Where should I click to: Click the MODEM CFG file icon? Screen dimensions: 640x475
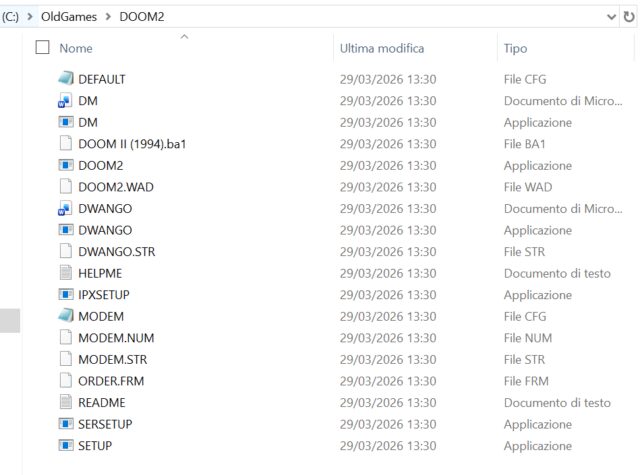(x=65, y=316)
